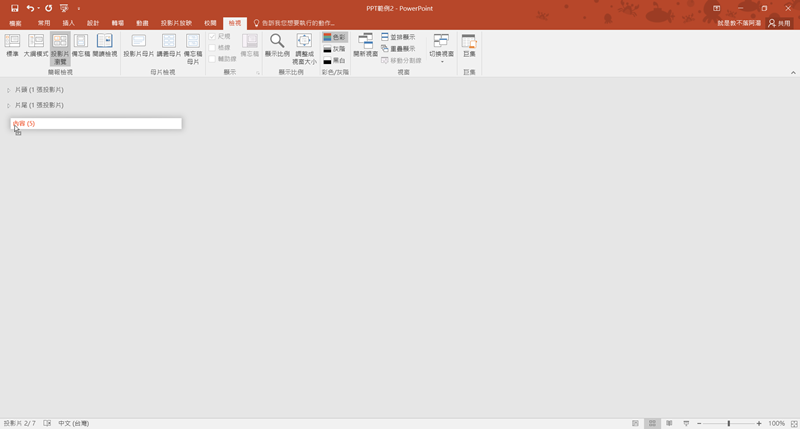Start slideshow from beginning via quick access
This screenshot has width=800, height=429.
[64, 8]
